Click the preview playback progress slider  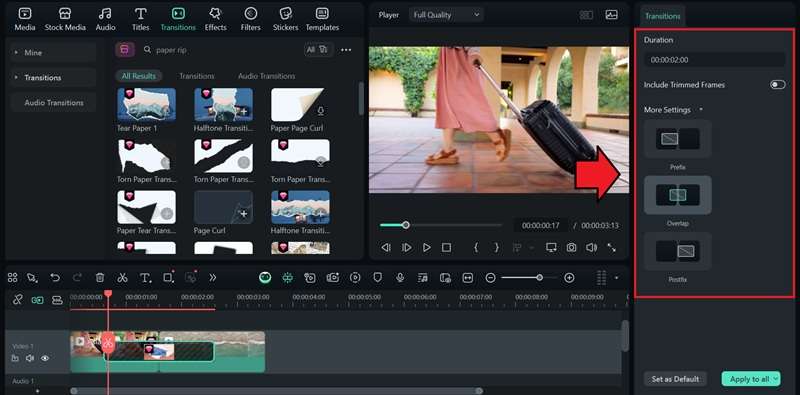[x=441, y=225]
